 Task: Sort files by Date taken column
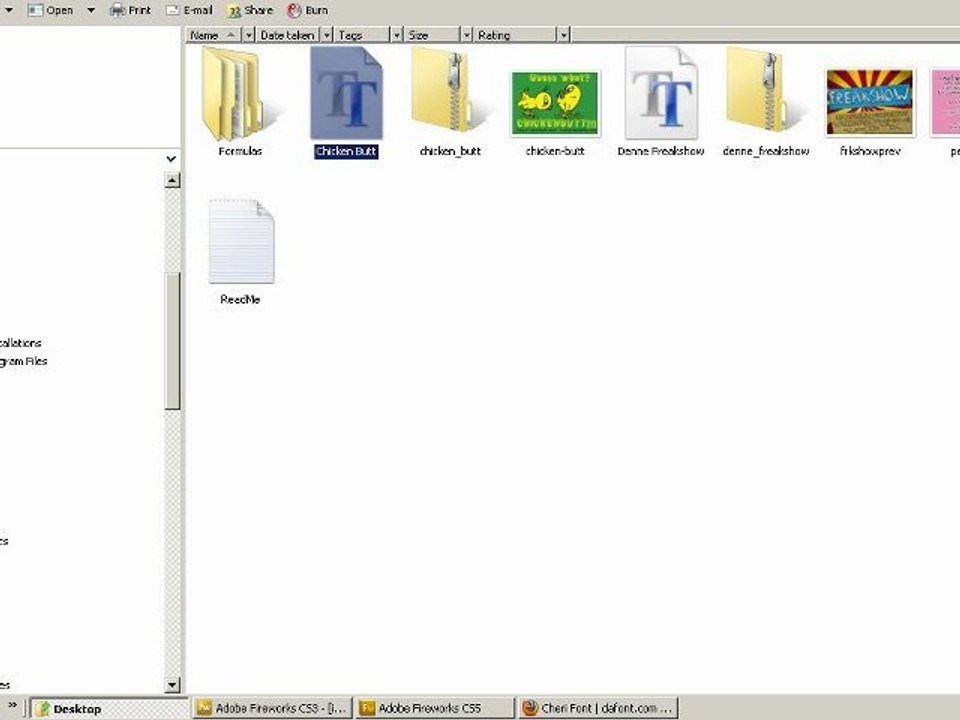tap(288, 35)
